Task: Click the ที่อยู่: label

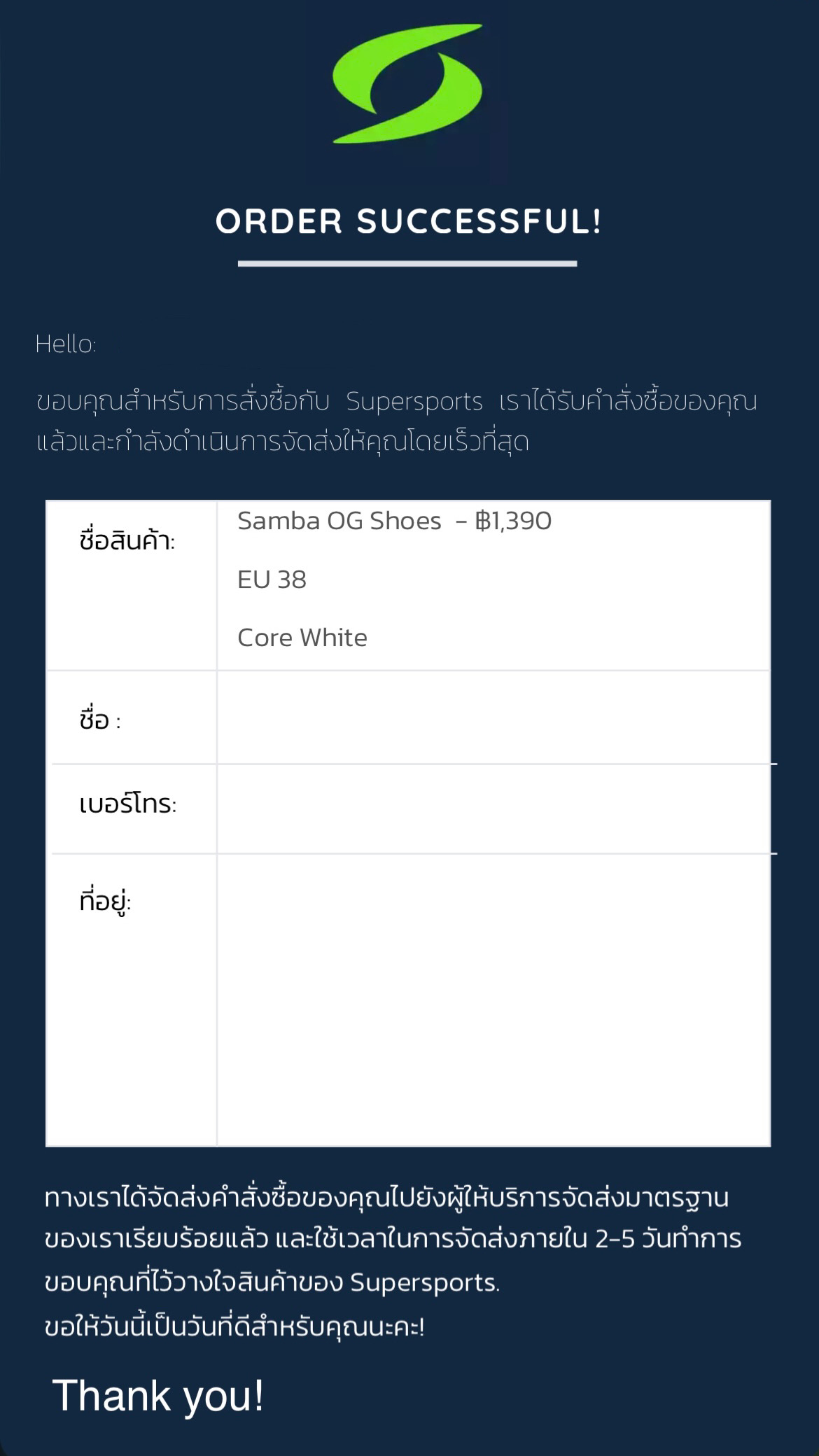Action: pyautogui.click(x=105, y=900)
